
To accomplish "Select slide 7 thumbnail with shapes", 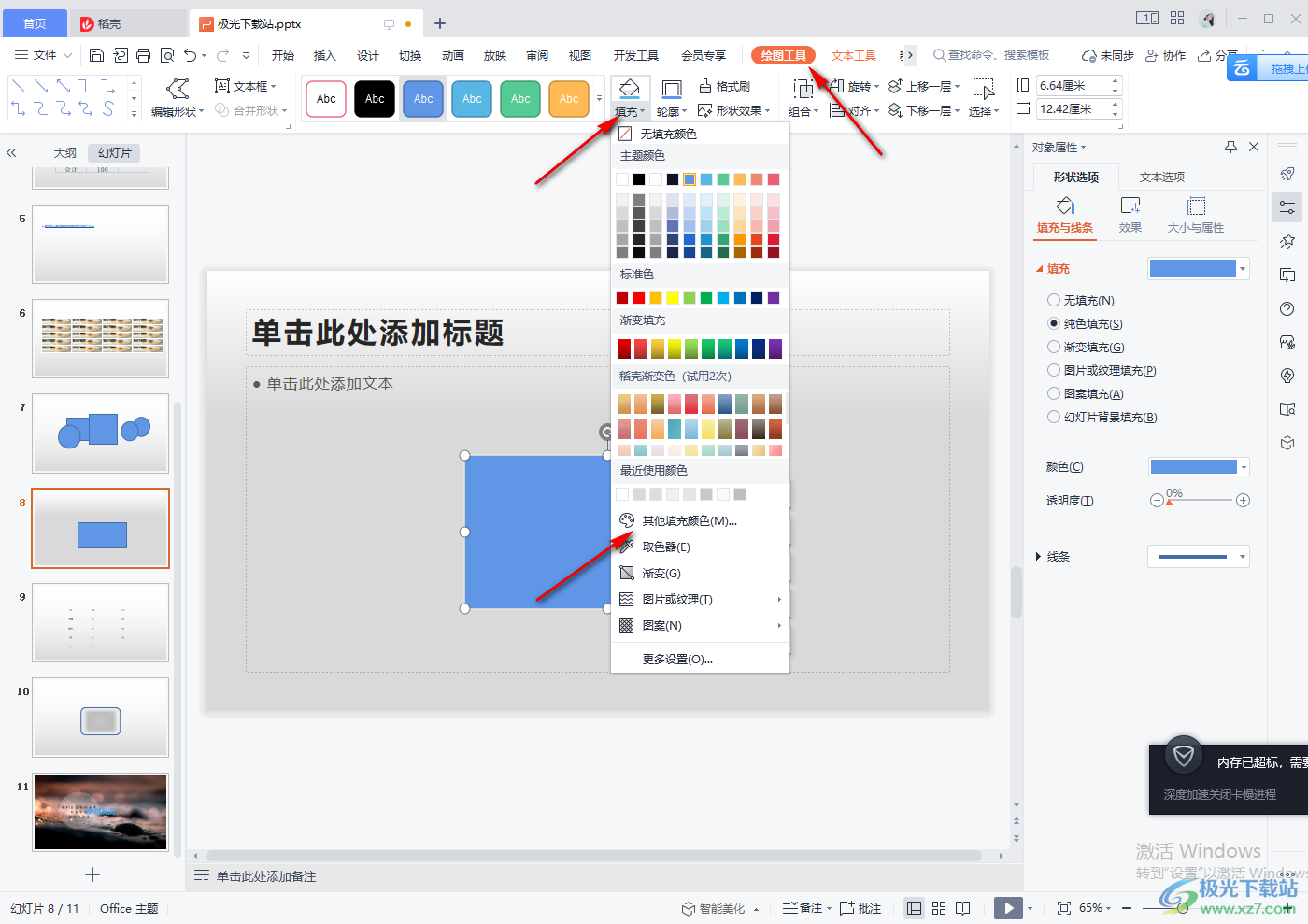I will point(101,434).
